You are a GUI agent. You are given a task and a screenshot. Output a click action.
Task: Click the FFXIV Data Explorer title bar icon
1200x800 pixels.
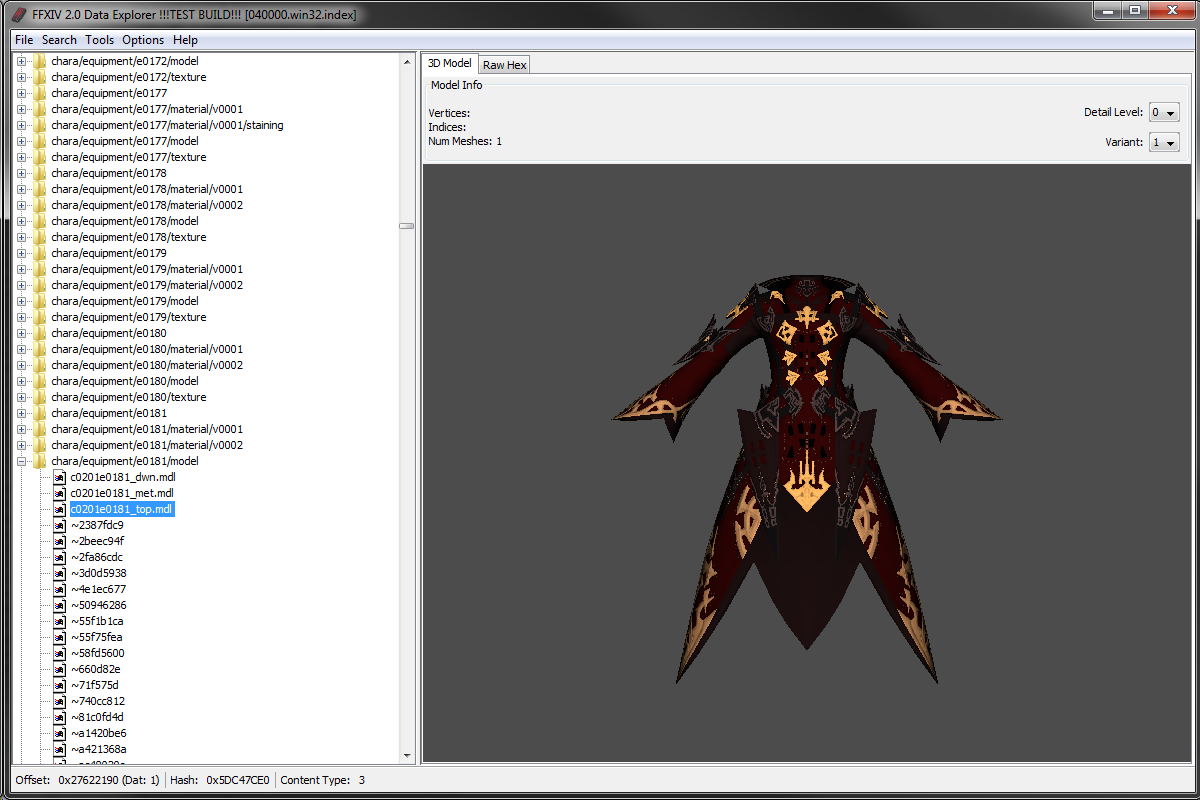pyautogui.click(x=18, y=14)
